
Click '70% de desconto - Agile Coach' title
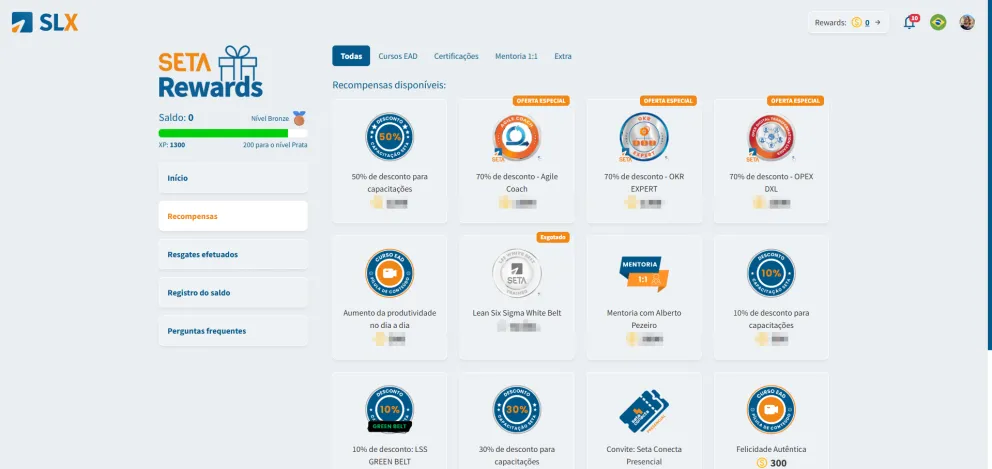[x=516, y=183]
